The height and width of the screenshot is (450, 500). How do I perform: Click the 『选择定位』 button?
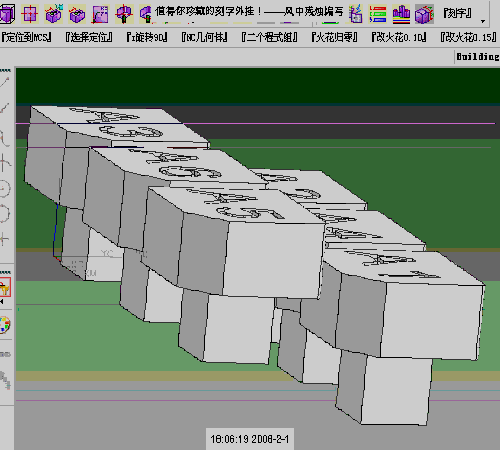[x=89, y=37]
